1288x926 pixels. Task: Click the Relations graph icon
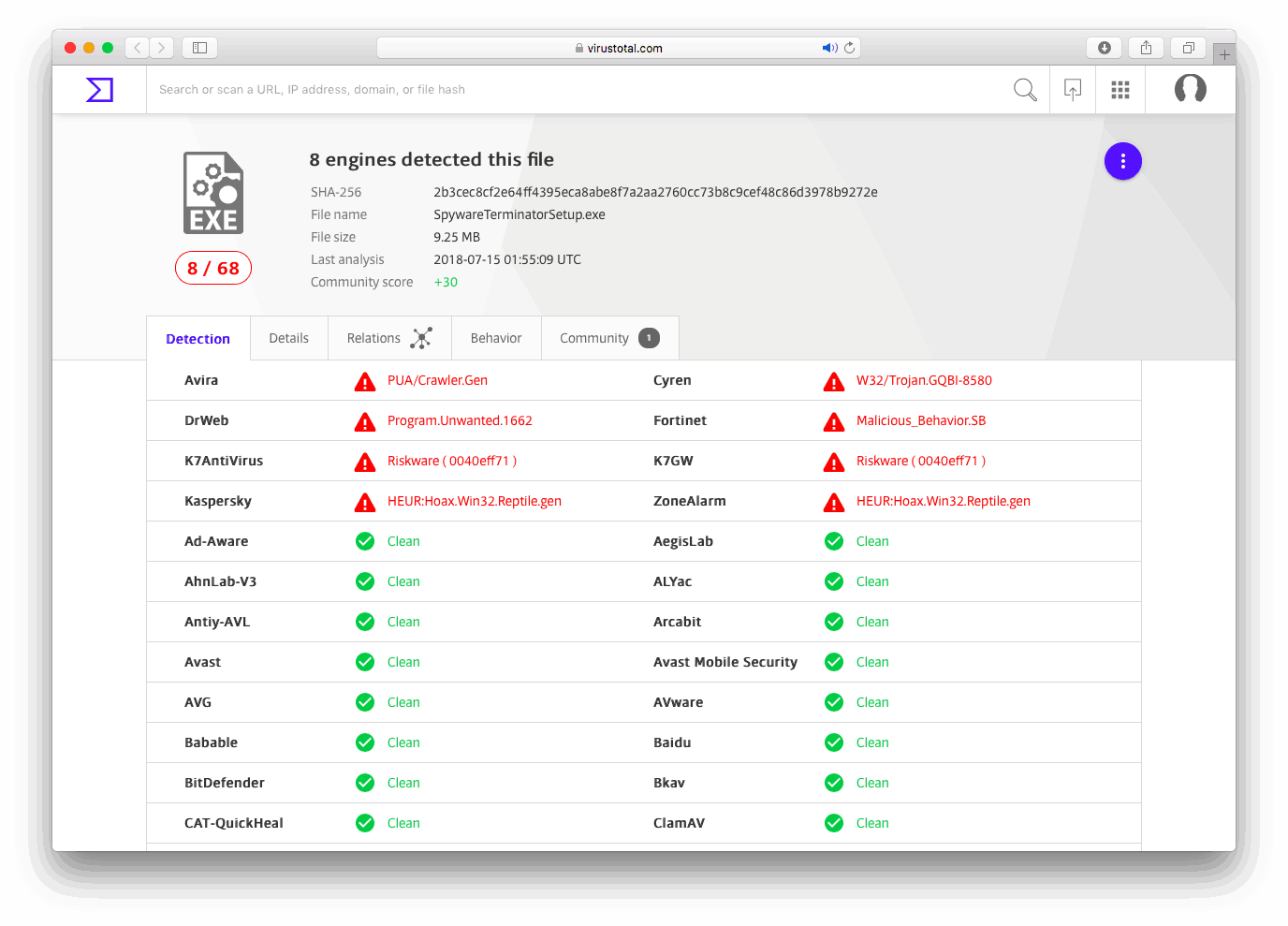pyautogui.click(x=421, y=338)
